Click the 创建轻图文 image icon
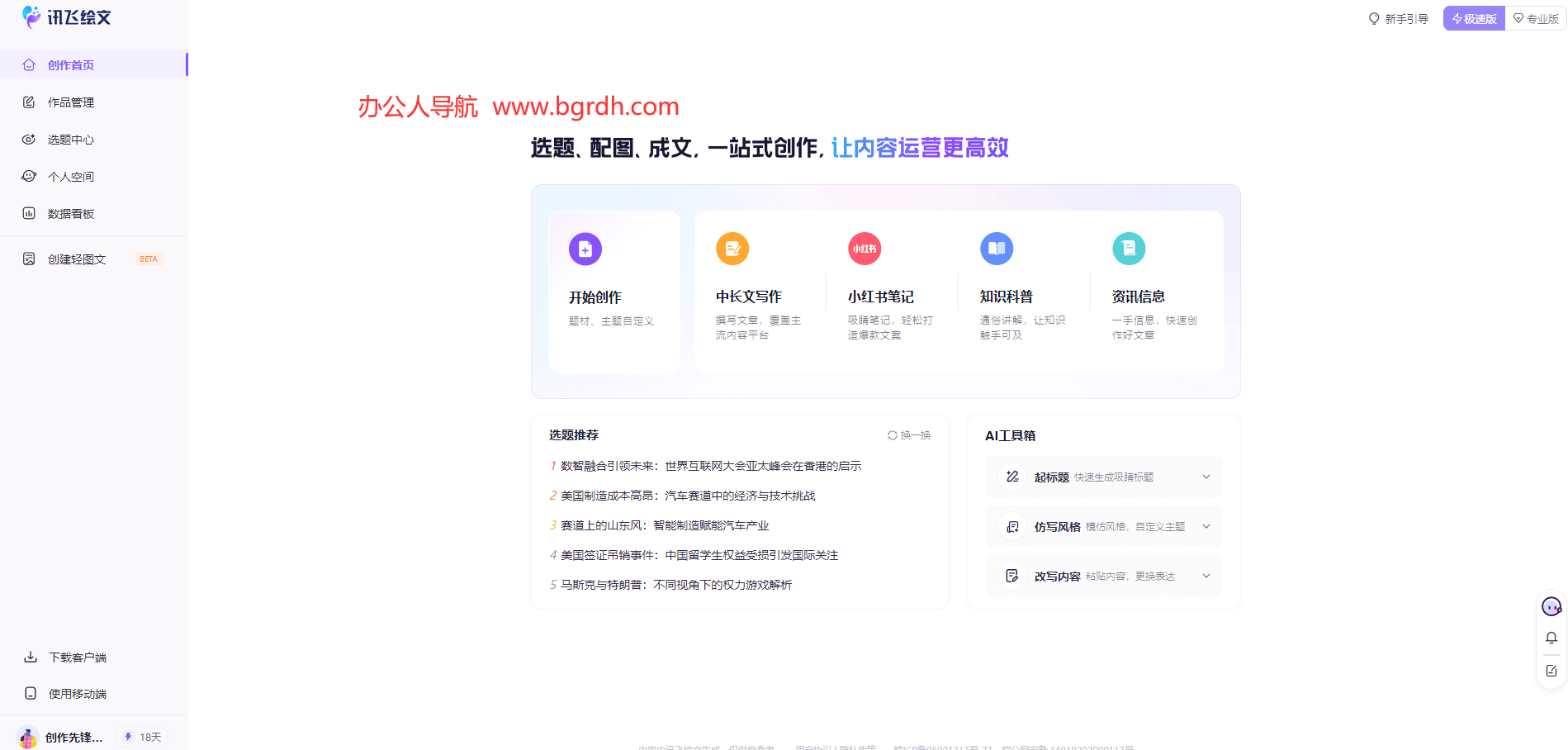Image resolution: width=1568 pixels, height=750 pixels. [x=29, y=259]
